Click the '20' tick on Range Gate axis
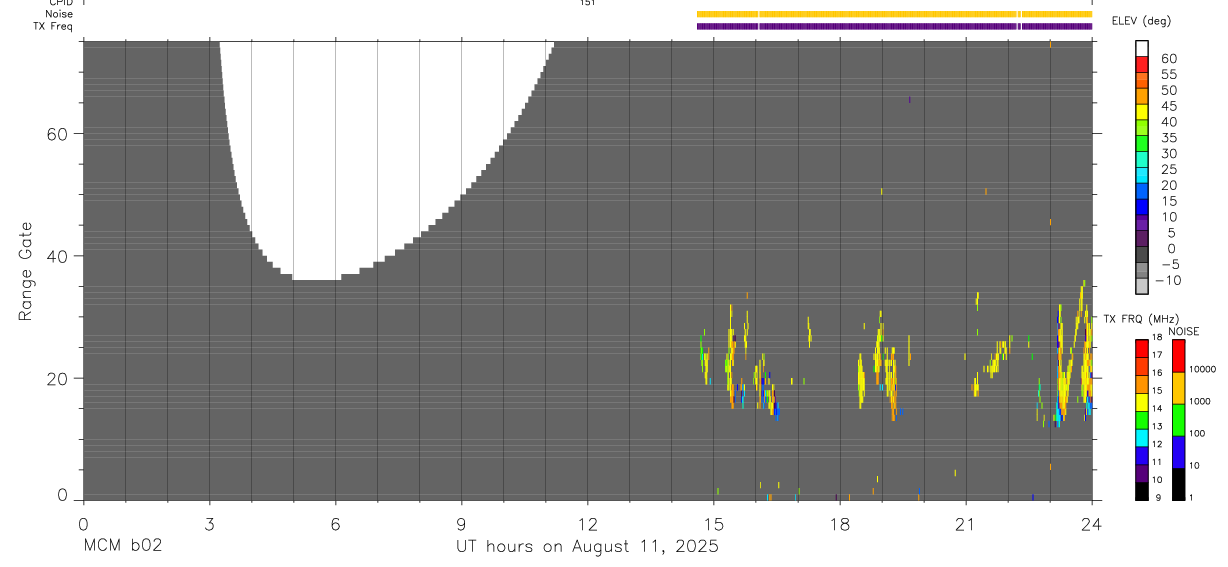The width and height of the screenshot is (1228, 567). 57,379
